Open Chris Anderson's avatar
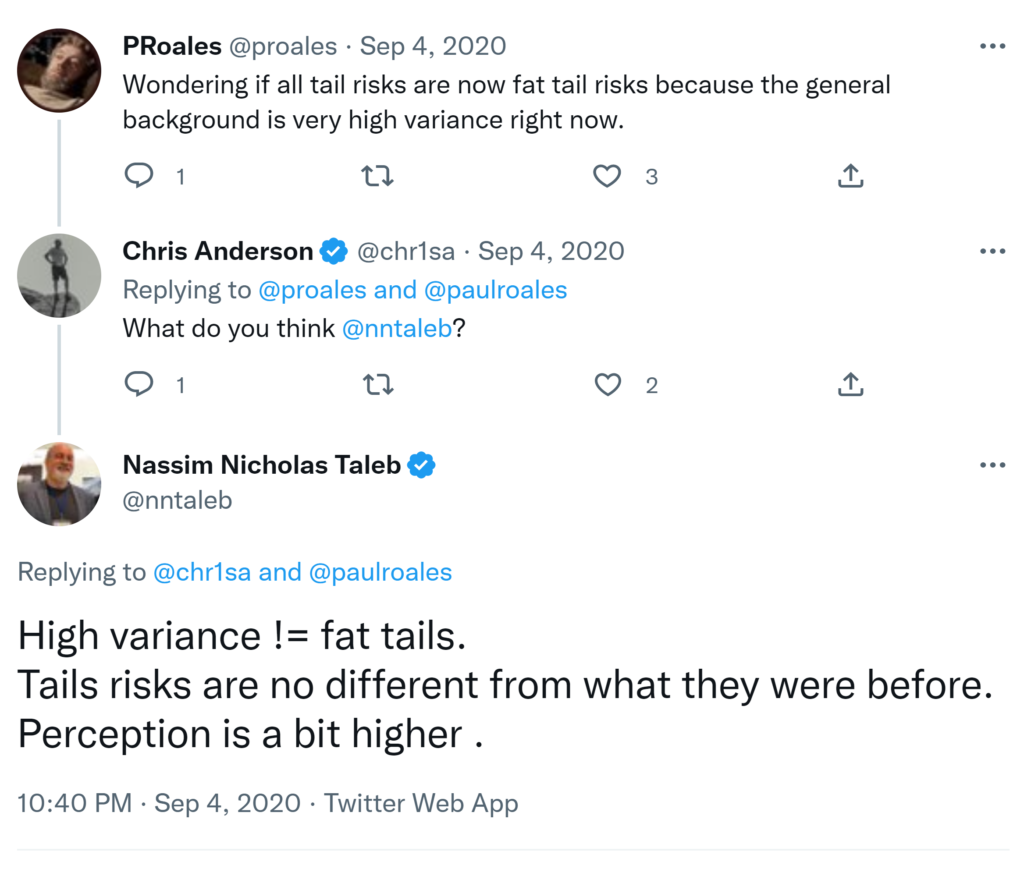 (59, 275)
